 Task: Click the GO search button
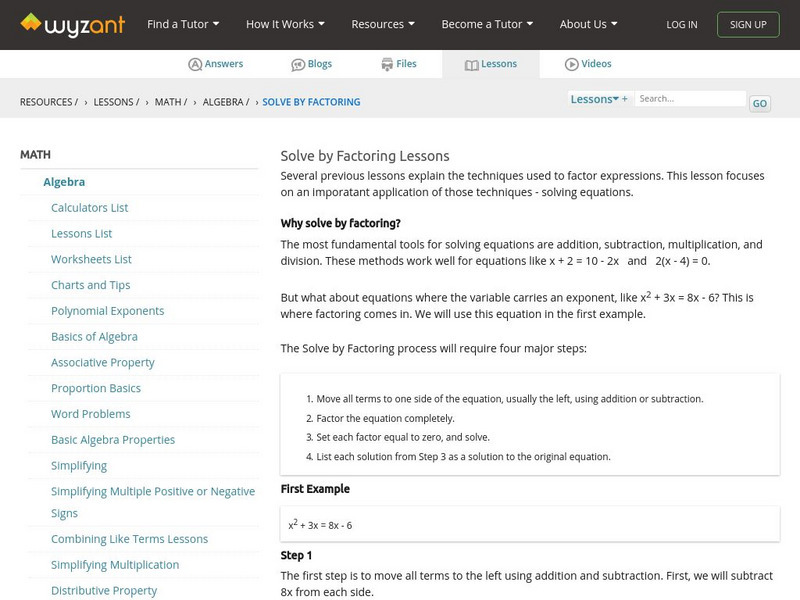pos(760,103)
